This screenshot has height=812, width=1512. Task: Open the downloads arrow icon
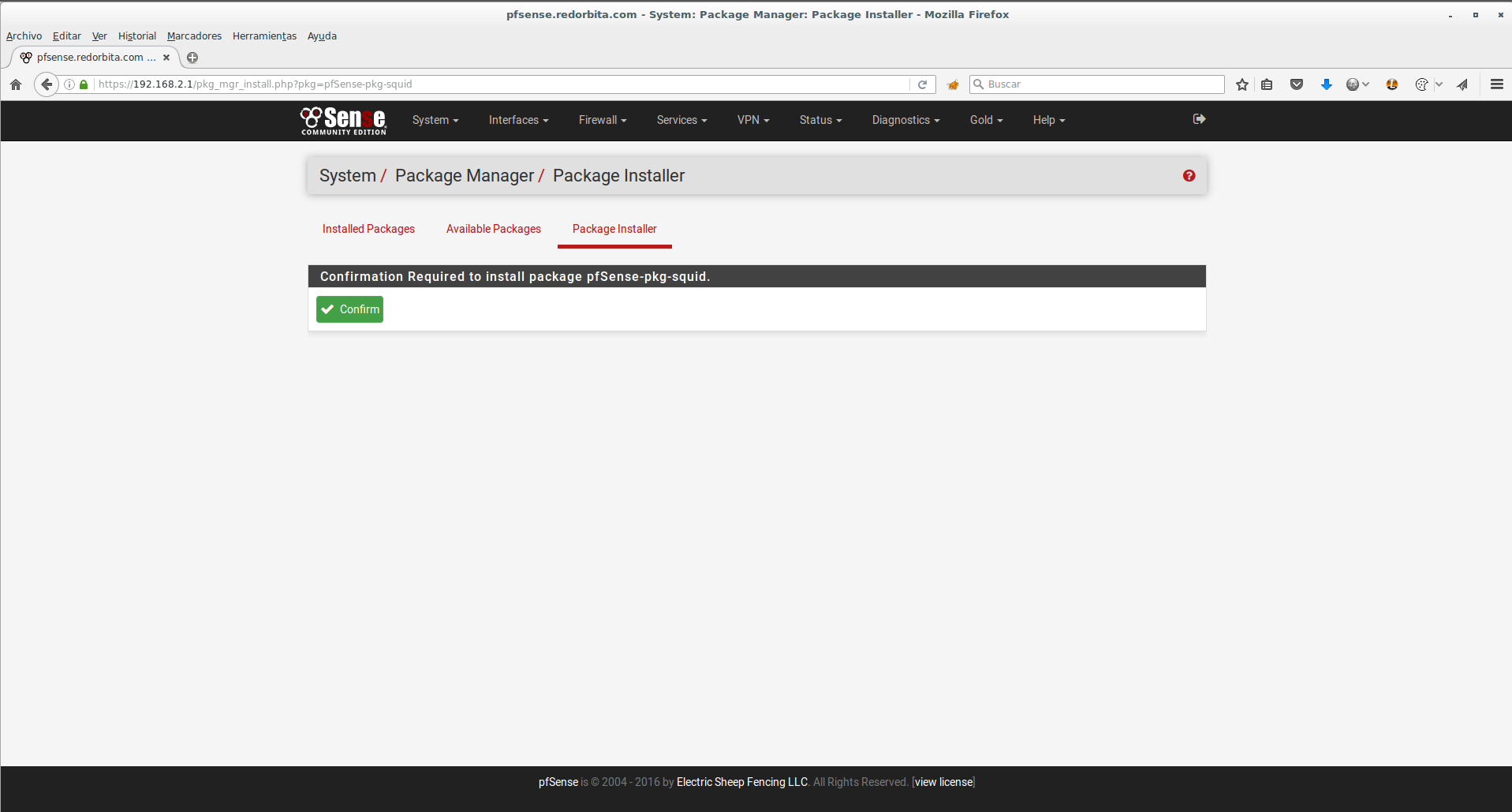[x=1326, y=84]
